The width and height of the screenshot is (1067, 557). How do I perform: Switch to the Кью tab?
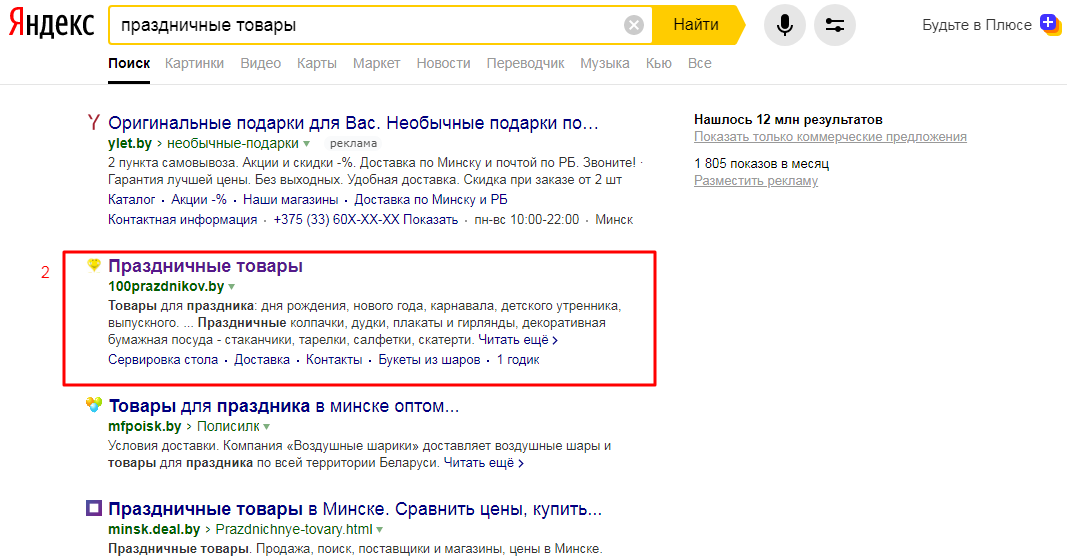click(659, 63)
